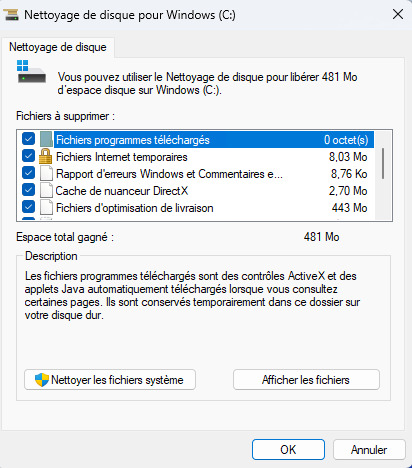Toggle the Rapport d'erreurs Windows checkbox
This screenshot has height=468, width=412.
[x=28, y=173]
